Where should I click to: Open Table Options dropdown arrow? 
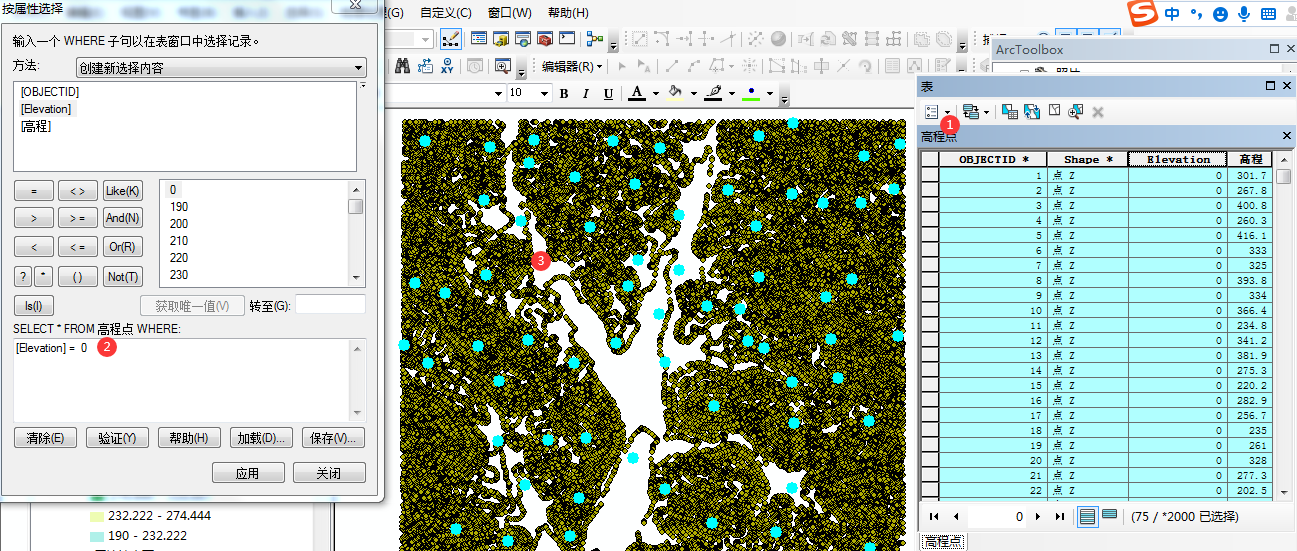click(947, 112)
